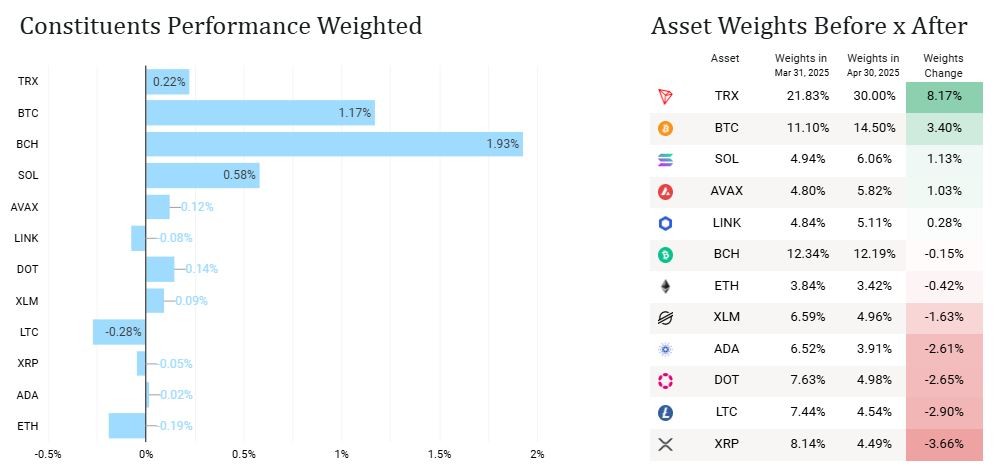
Task: Click the Weights in Apr 30, 2025 header
Action: pyautogui.click(x=872, y=66)
